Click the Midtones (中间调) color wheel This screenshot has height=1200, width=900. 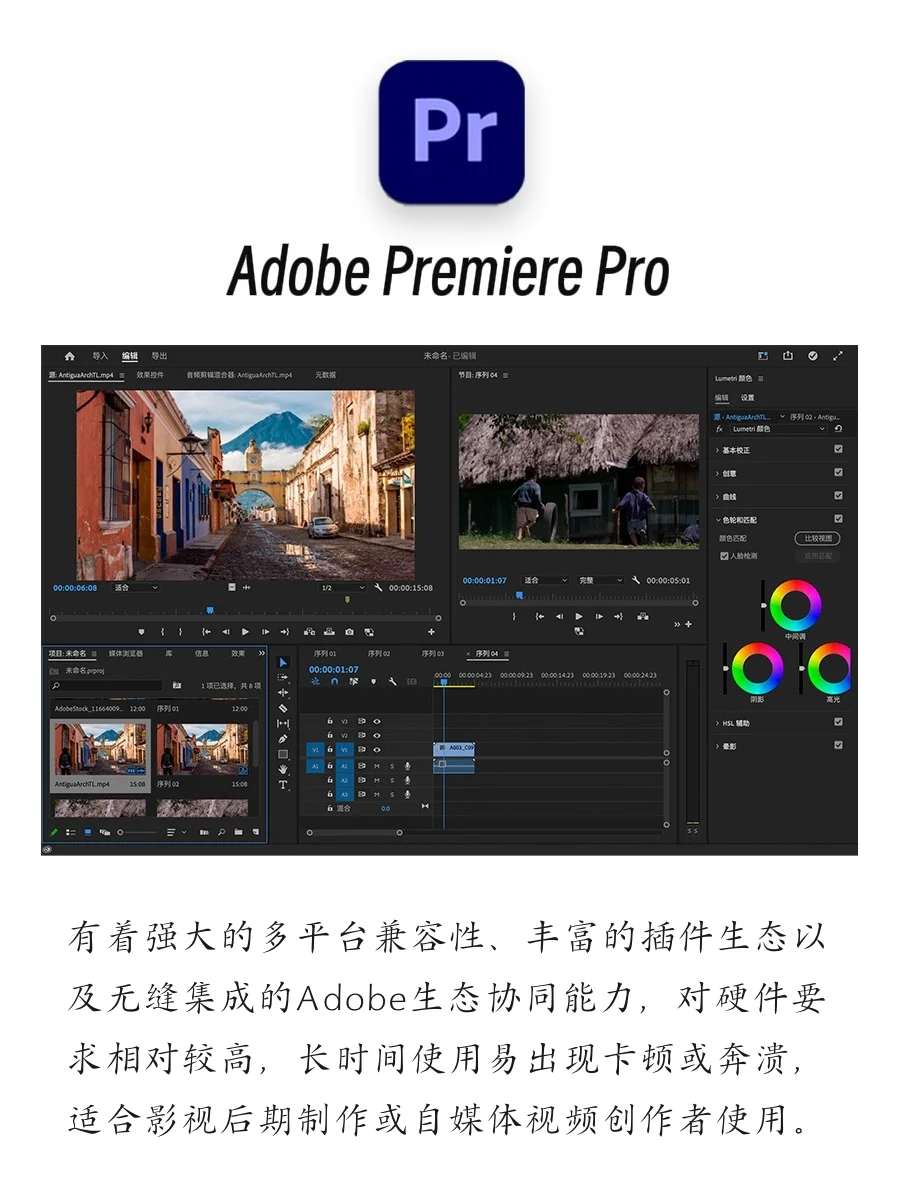[796, 606]
